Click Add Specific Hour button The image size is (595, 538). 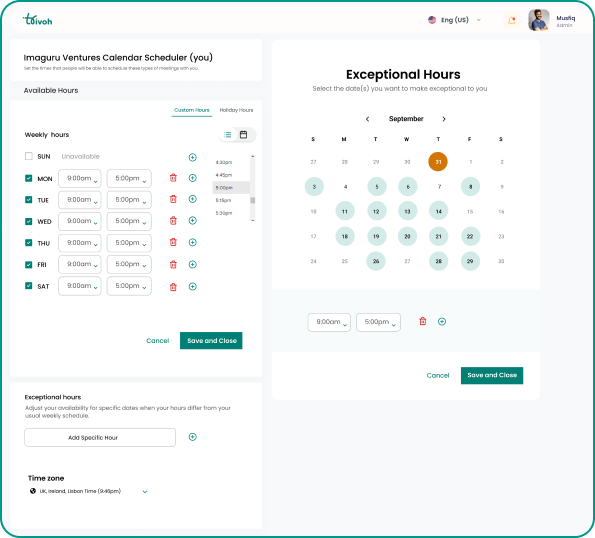[x=100, y=437]
